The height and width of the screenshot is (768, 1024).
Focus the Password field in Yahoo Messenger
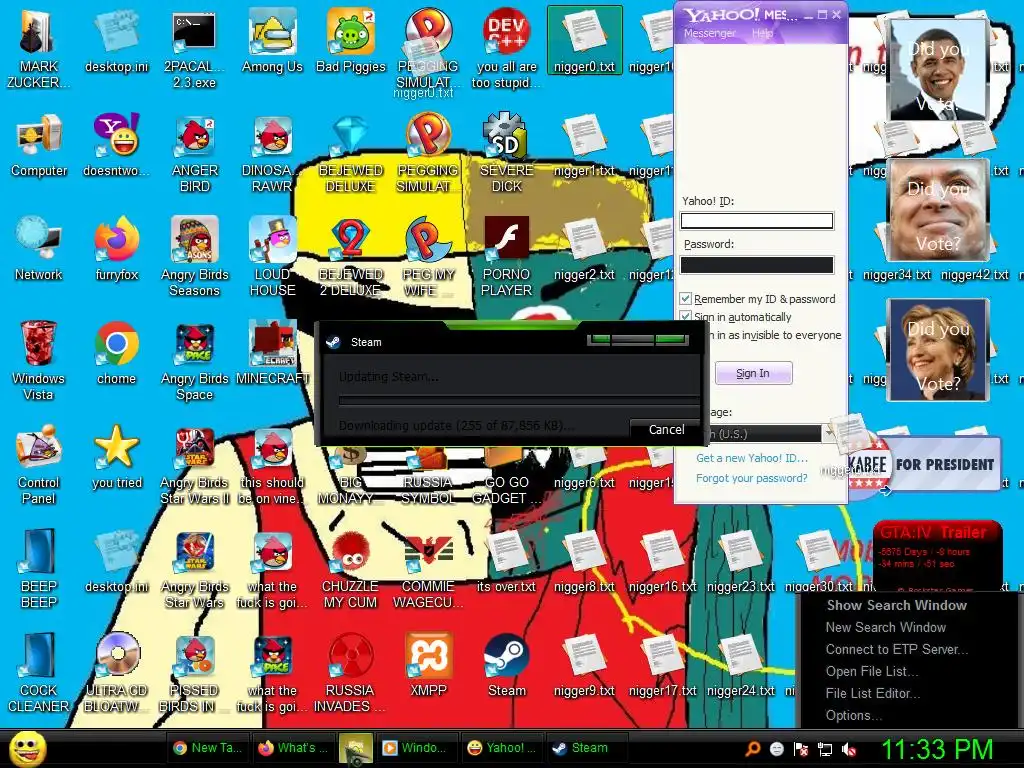(x=757, y=264)
